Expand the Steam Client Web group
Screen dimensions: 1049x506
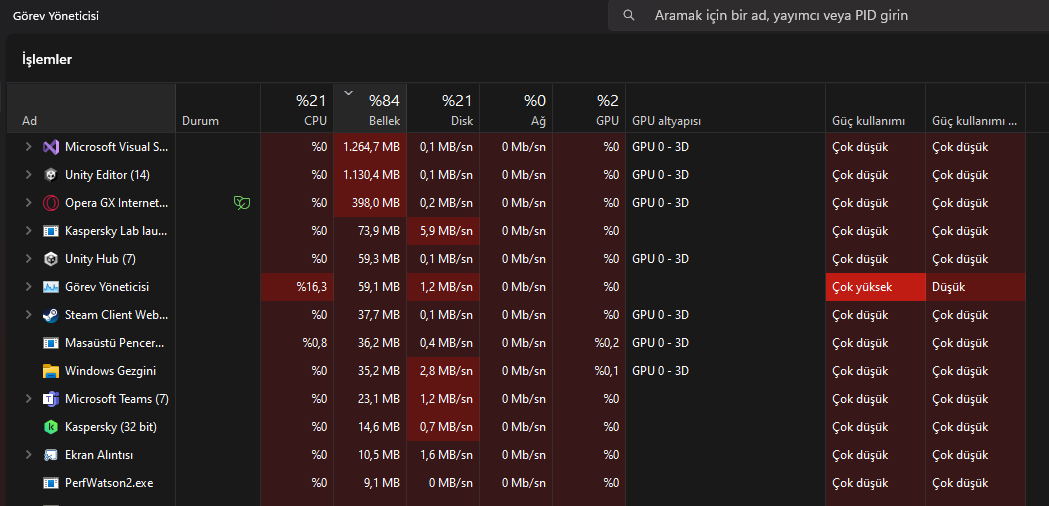[28, 315]
